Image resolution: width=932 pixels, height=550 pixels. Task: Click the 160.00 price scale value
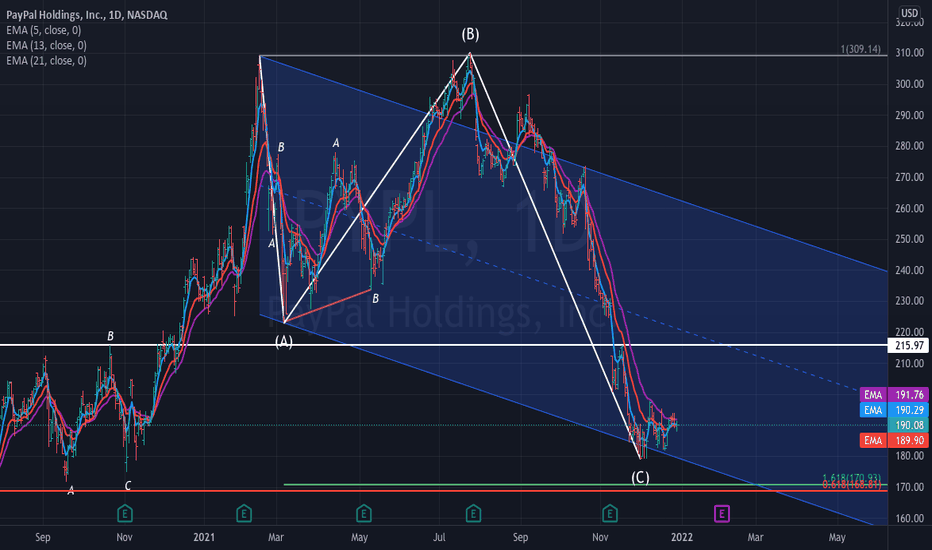909,518
